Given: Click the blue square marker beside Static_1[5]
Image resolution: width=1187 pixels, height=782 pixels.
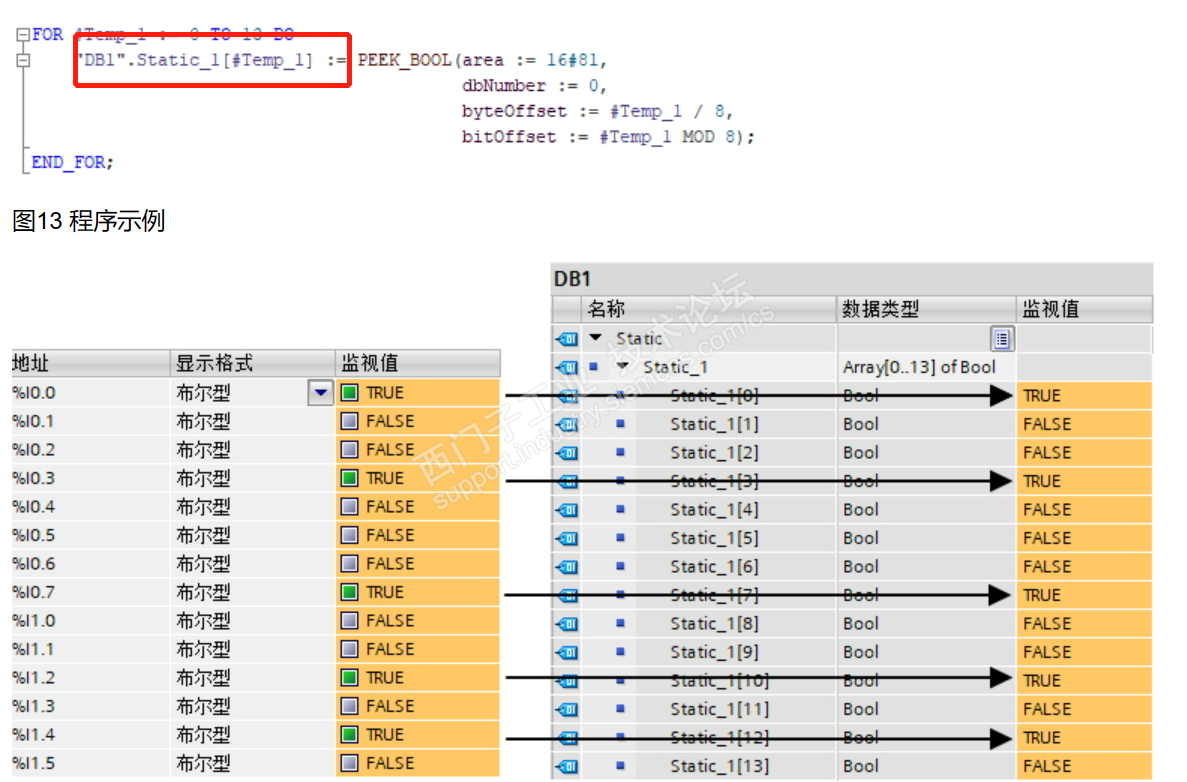Looking at the screenshot, I should 621,537.
